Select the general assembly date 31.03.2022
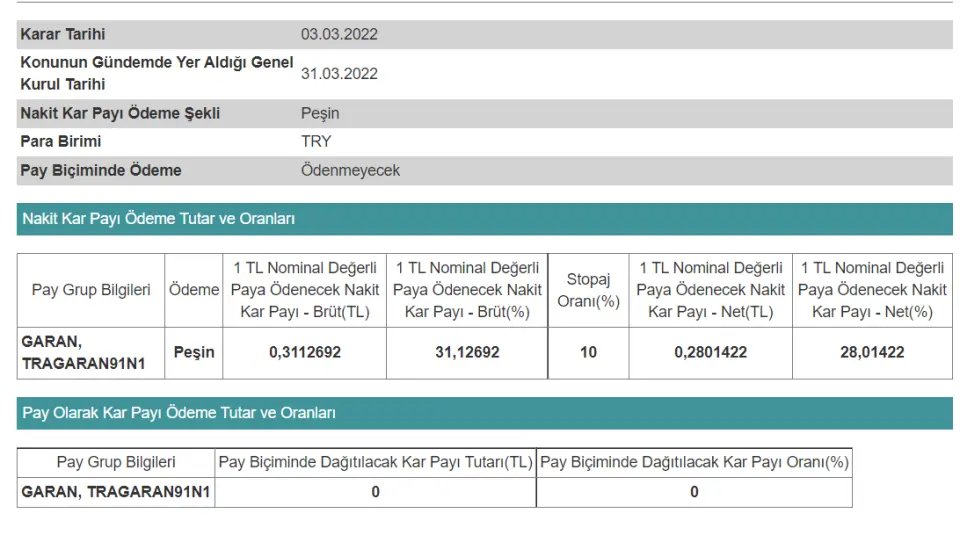The width and height of the screenshot is (960, 535). [339, 73]
